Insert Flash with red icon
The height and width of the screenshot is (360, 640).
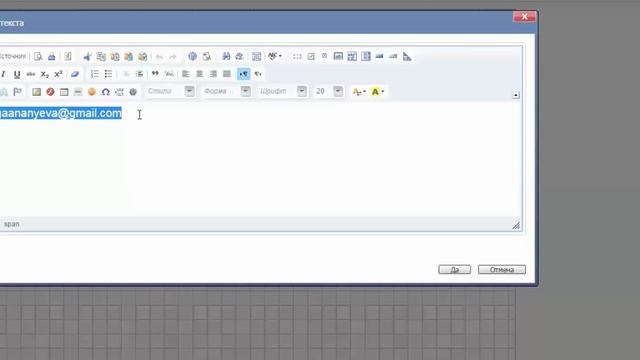50,92
